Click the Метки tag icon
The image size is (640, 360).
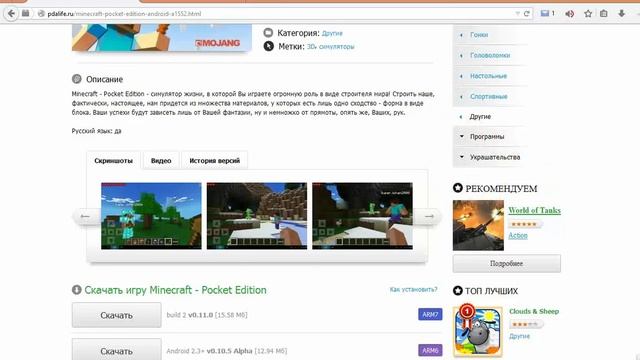tap(268, 46)
